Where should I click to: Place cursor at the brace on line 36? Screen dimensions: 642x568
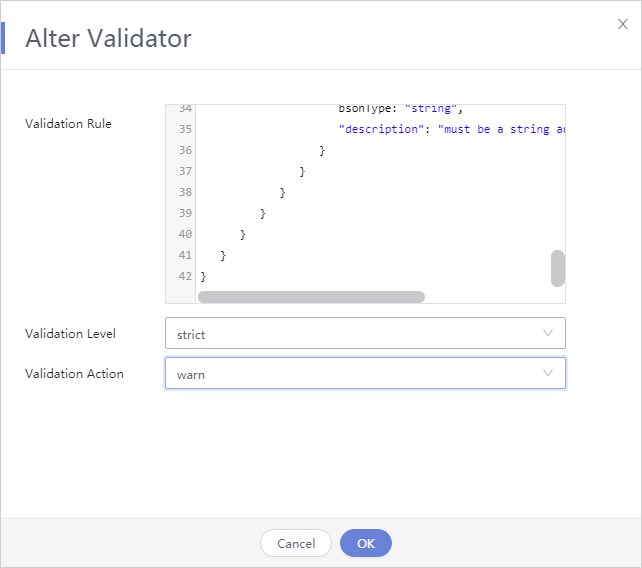point(322,151)
